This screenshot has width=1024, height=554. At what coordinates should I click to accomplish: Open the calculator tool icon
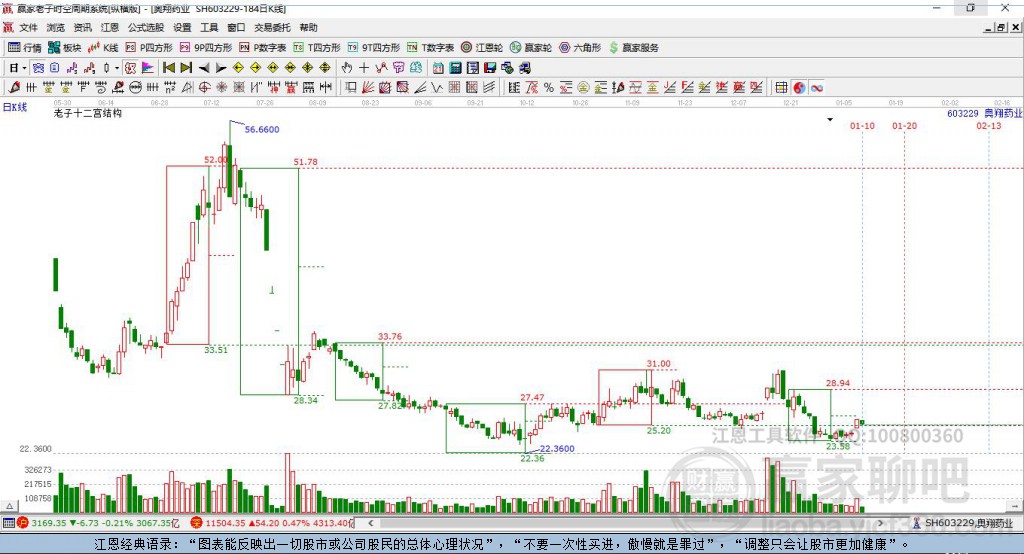point(455,68)
